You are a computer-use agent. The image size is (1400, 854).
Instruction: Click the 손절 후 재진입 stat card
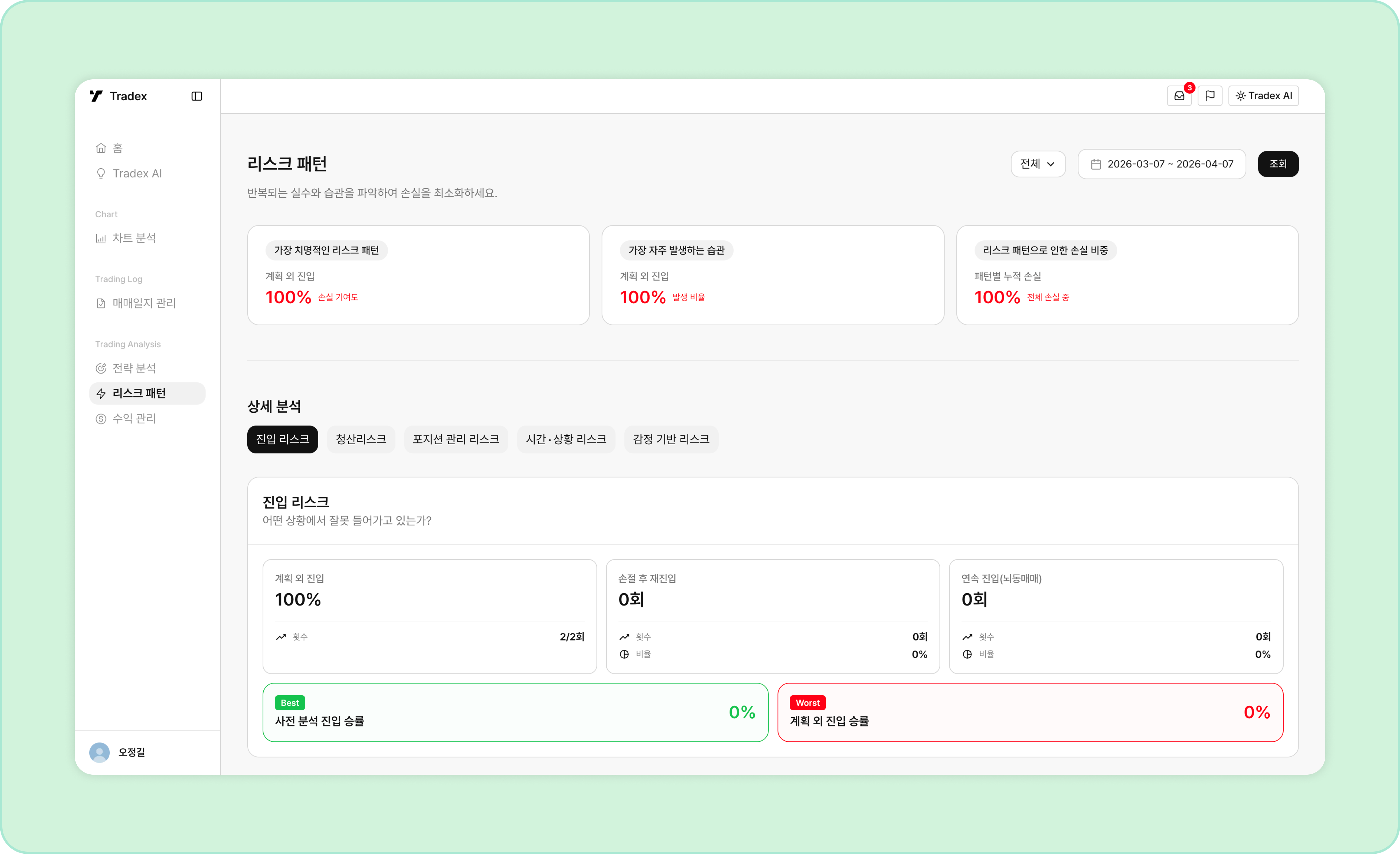pyautogui.click(x=773, y=617)
